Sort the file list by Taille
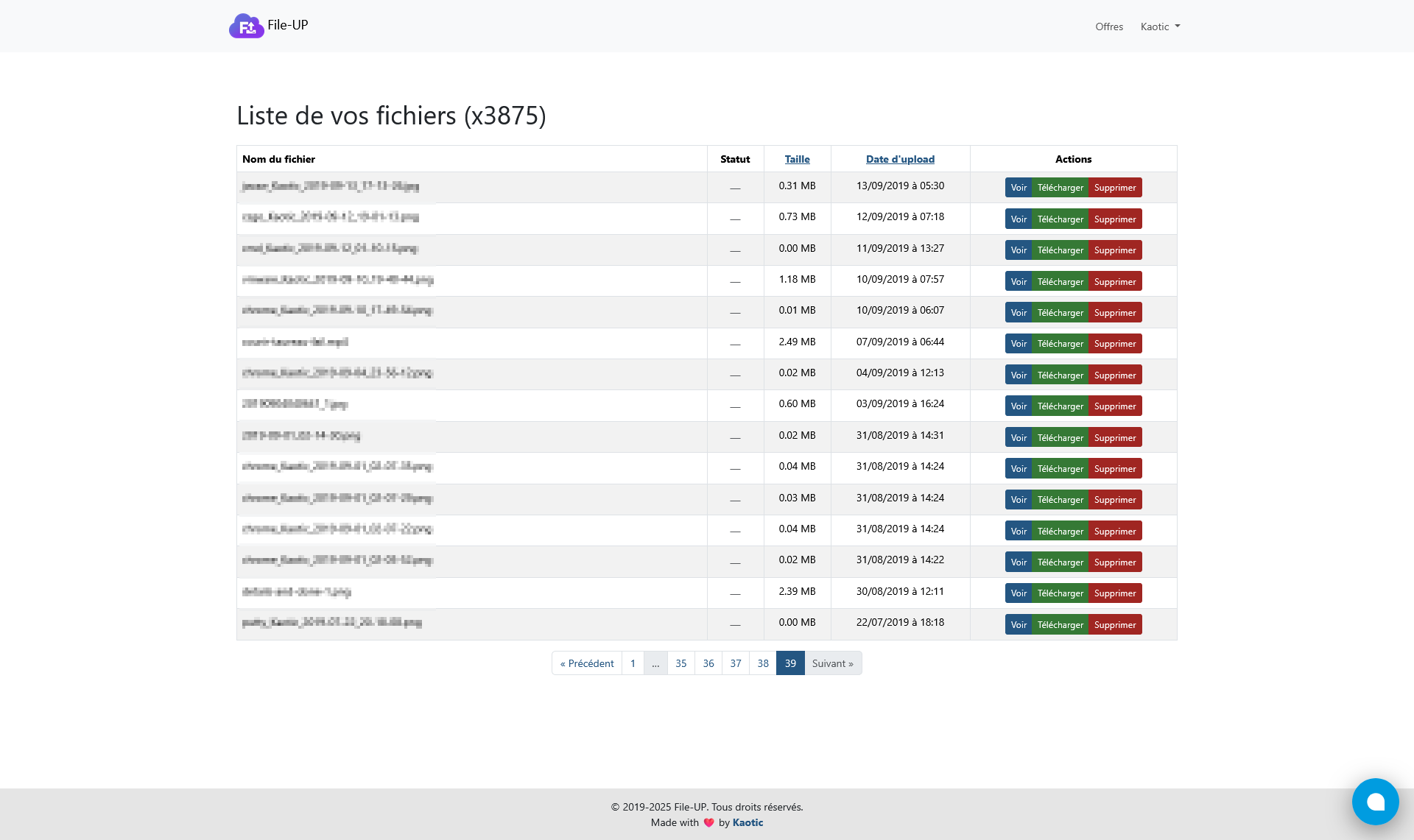1414x840 pixels. coord(797,159)
